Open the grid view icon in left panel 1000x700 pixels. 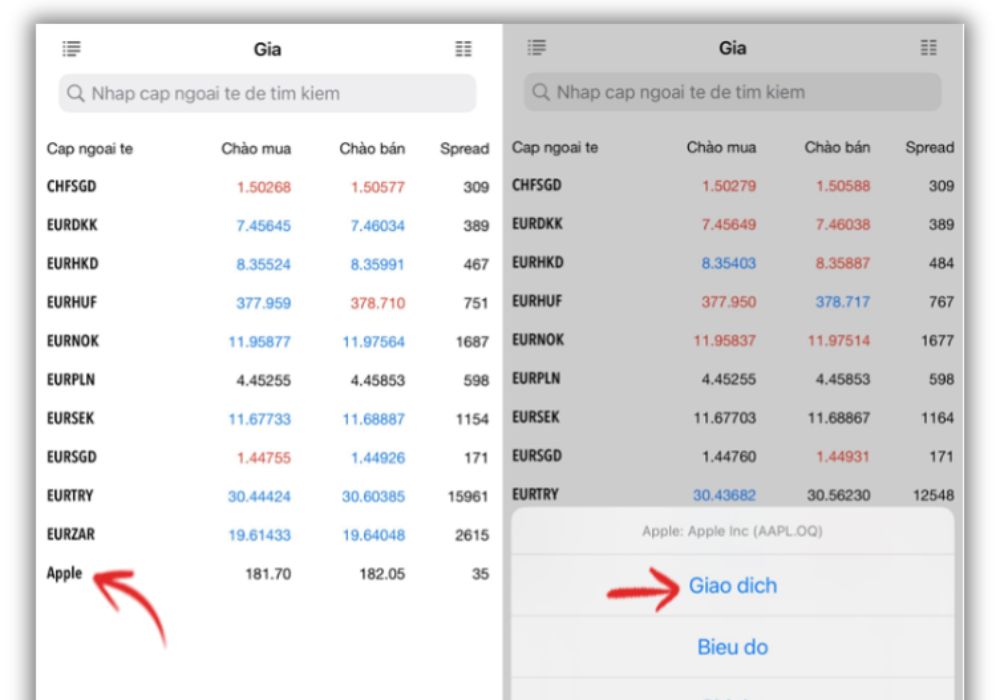pyautogui.click(x=464, y=48)
